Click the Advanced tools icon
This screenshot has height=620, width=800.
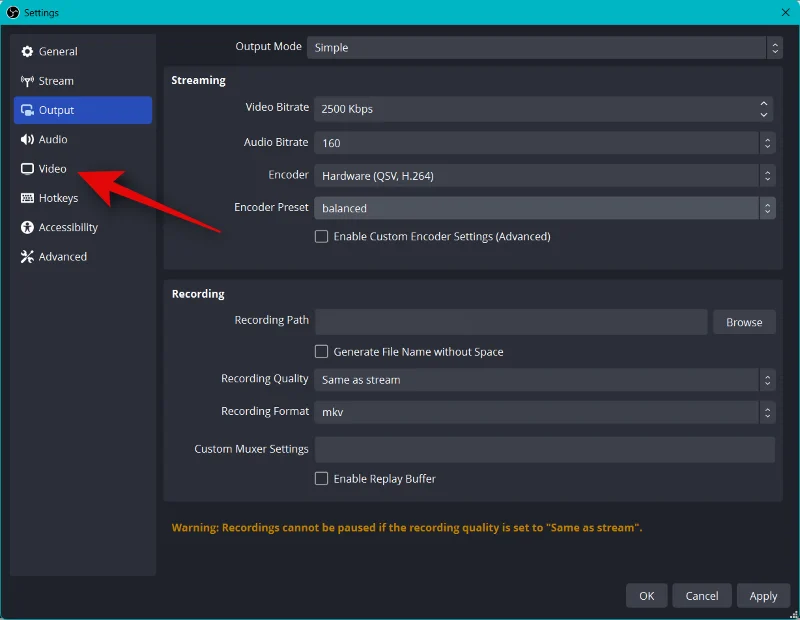pyautogui.click(x=27, y=257)
